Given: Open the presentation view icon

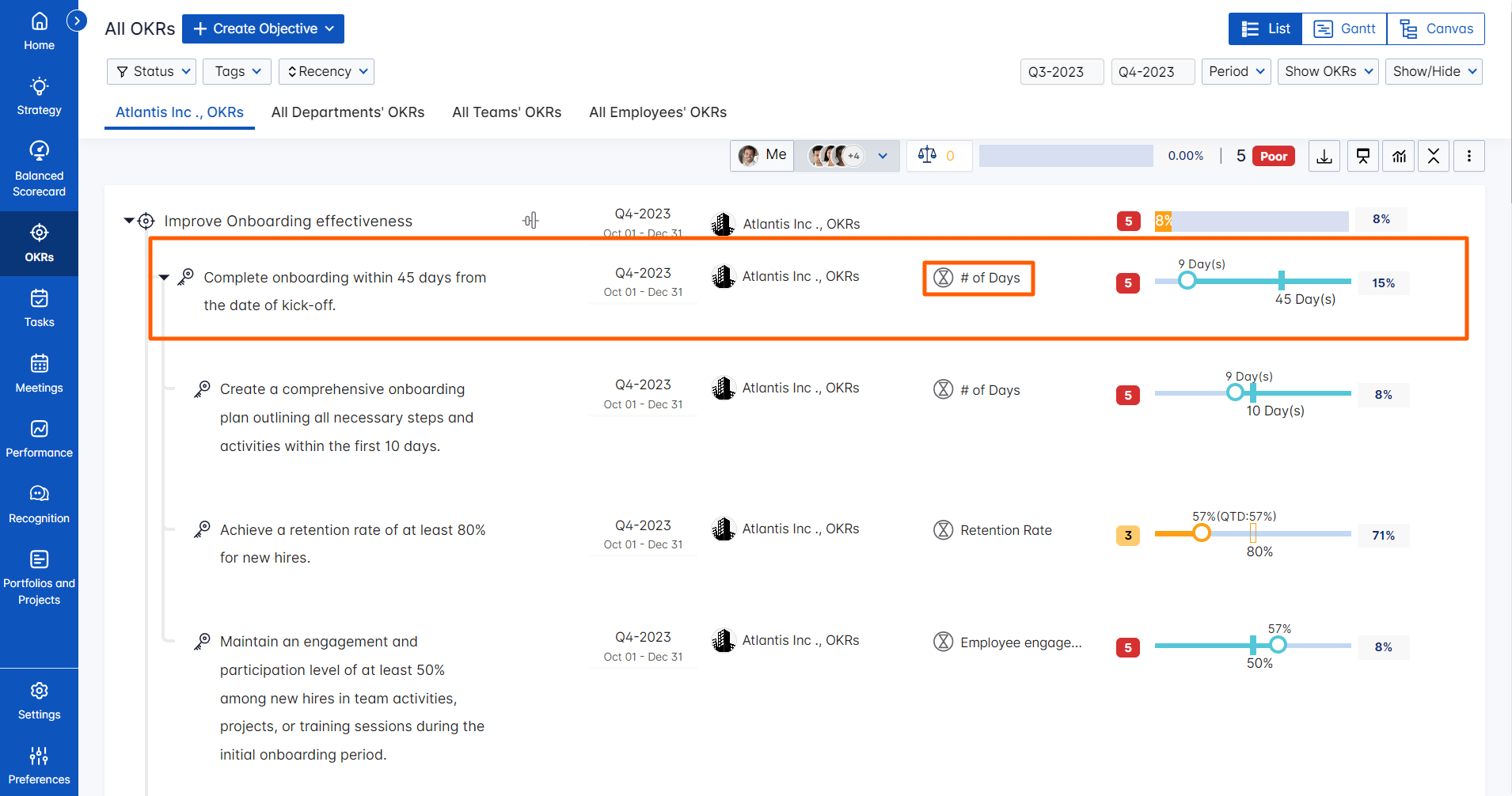Looking at the screenshot, I should (x=1362, y=156).
